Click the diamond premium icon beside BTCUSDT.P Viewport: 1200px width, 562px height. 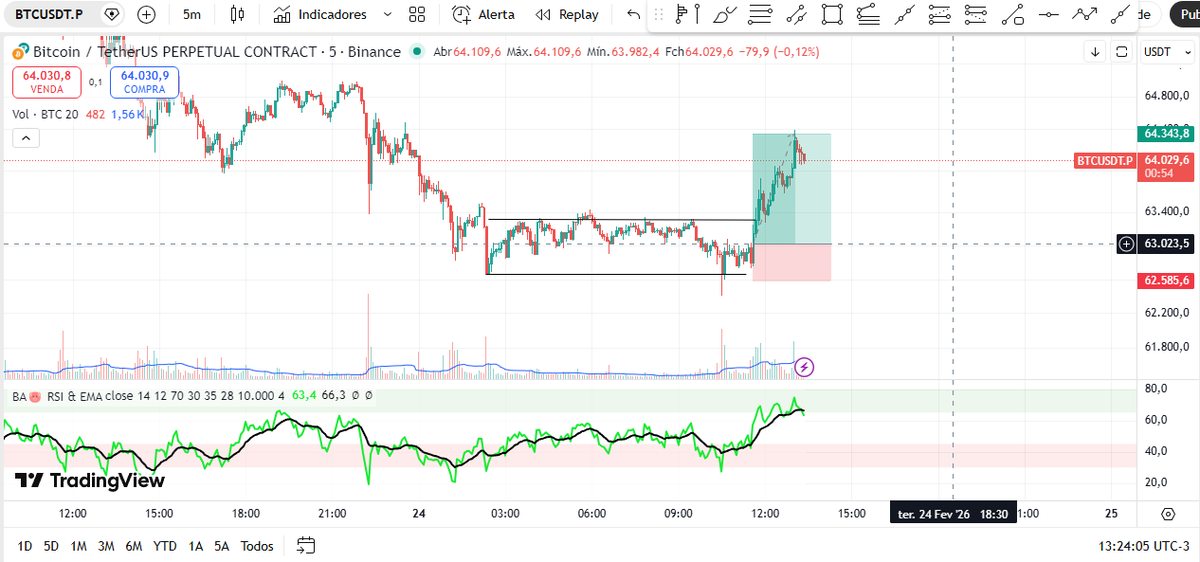(112, 14)
